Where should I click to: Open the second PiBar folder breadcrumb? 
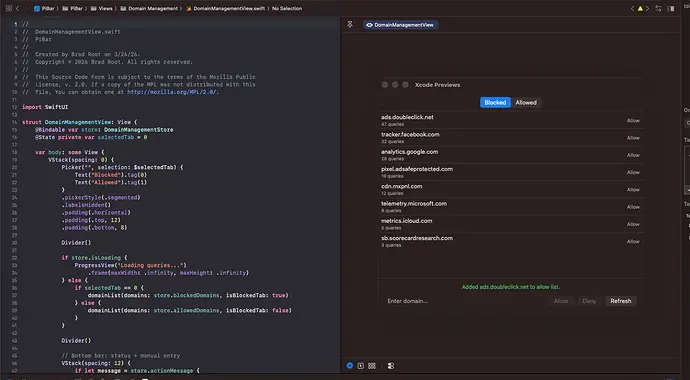(x=73, y=8)
